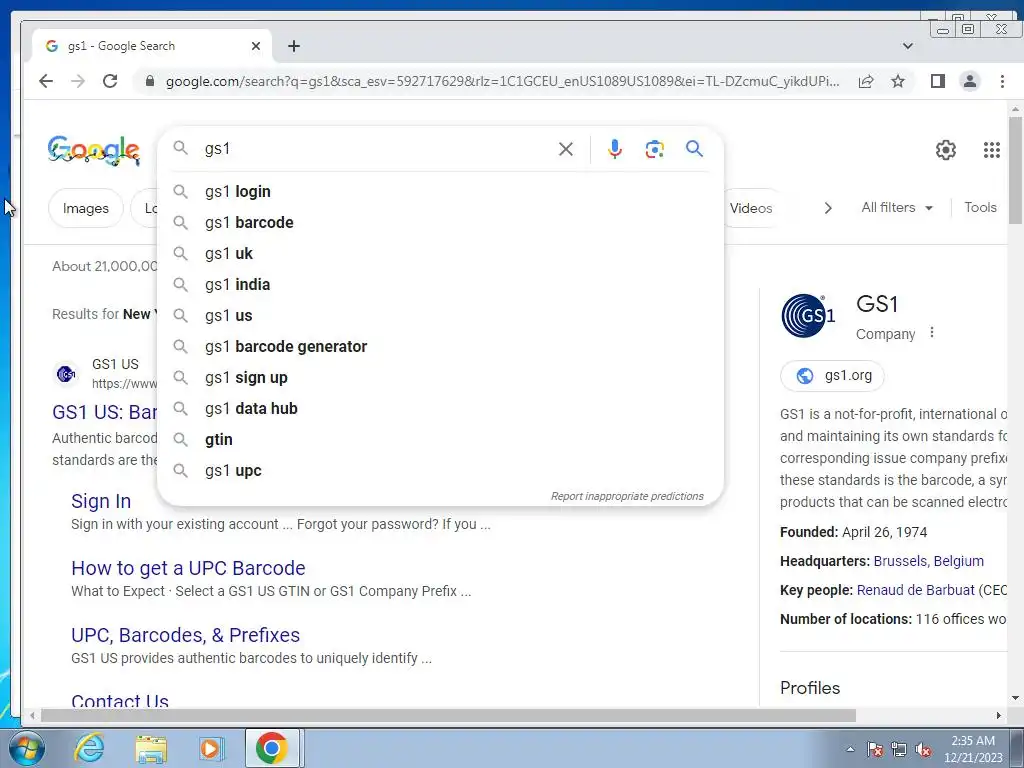Click the Google holiday logo
1024x768 pixels.
click(x=93, y=150)
